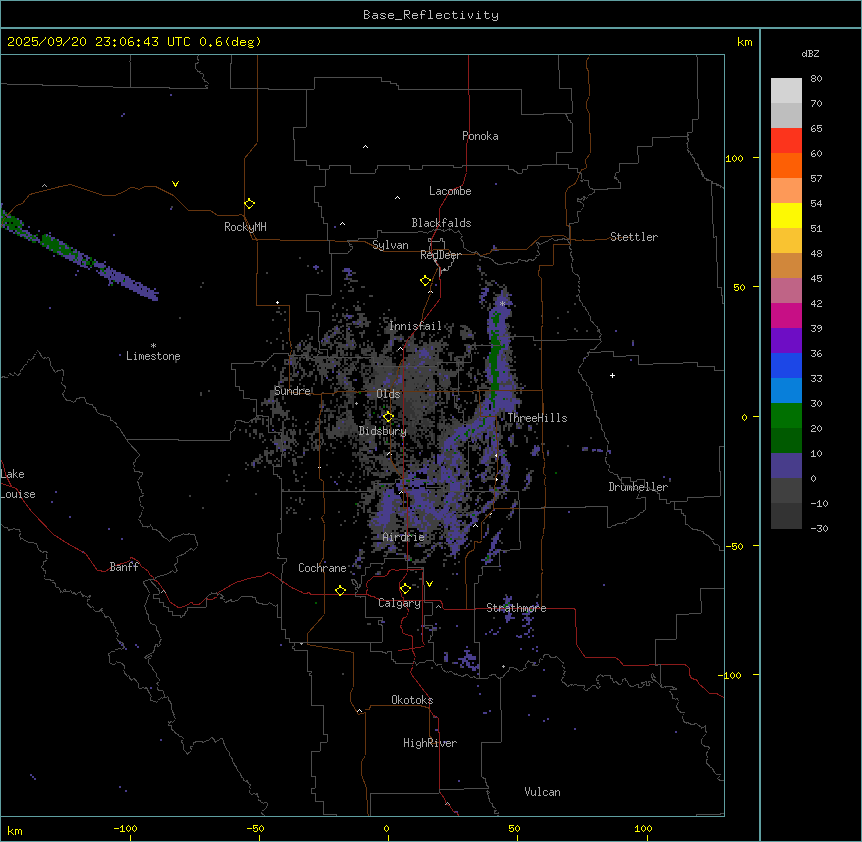Click the Stettler town label

click(634, 237)
